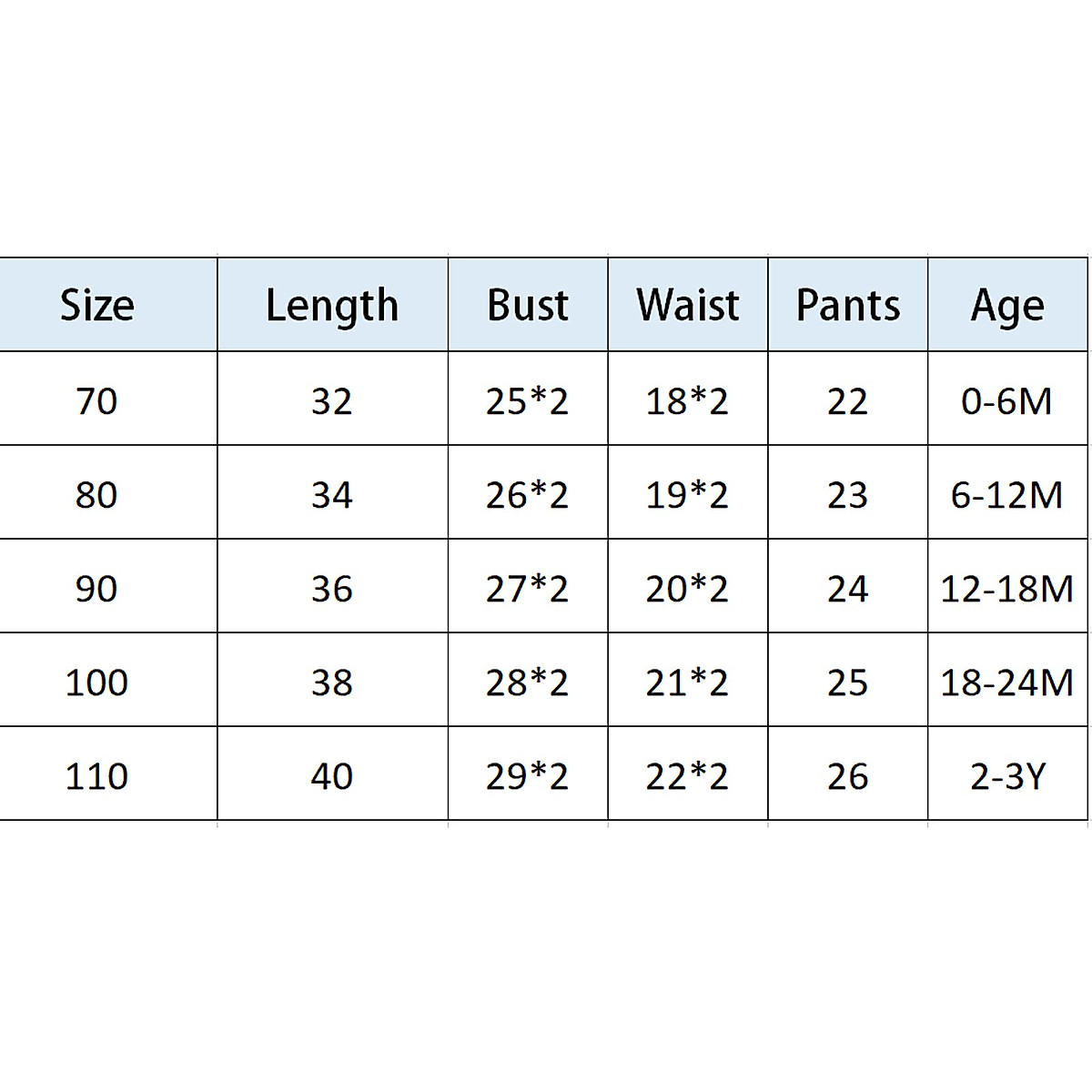Click the pants value 24 cell
1092x1092 pixels.
tap(848, 588)
